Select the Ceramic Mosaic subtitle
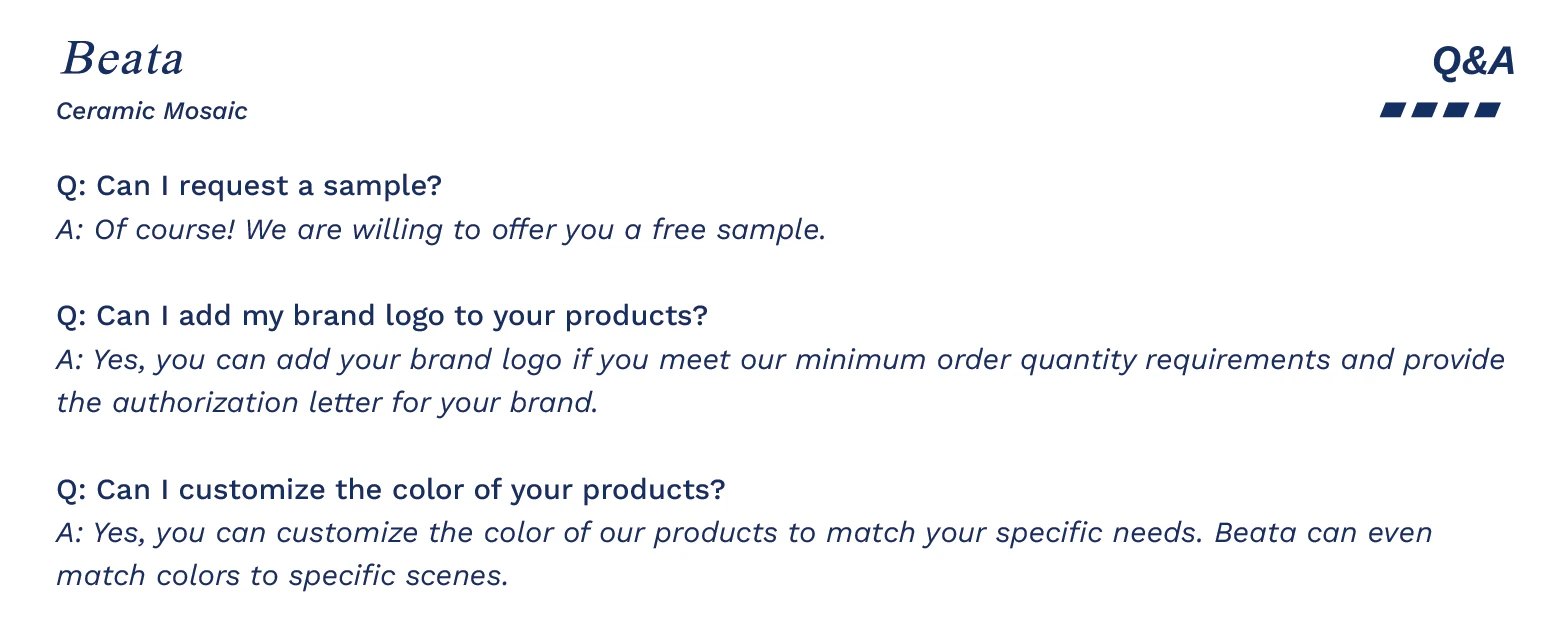 click(x=152, y=111)
